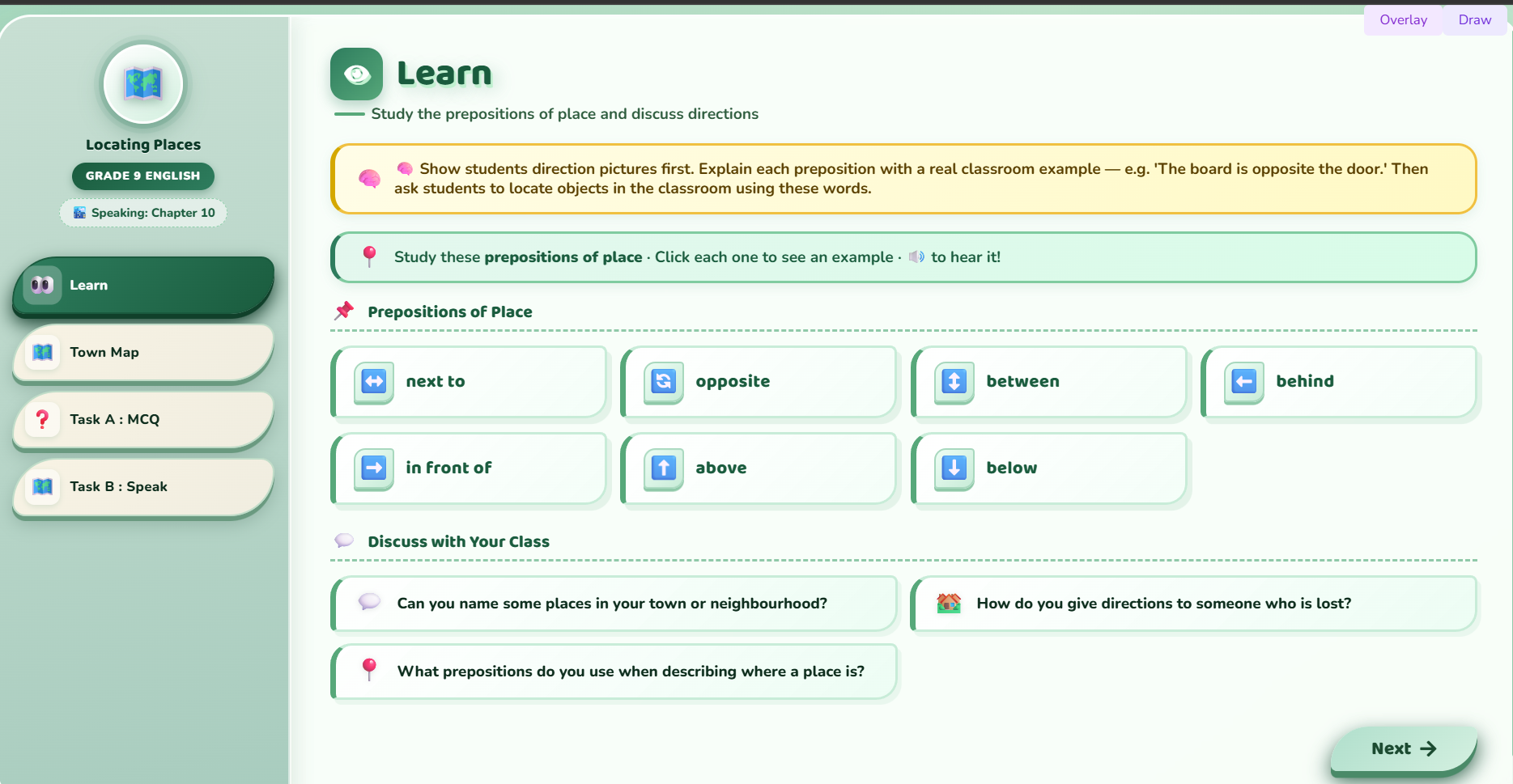
Task: Click the rotating arrows icon for opposite
Action: [664, 381]
